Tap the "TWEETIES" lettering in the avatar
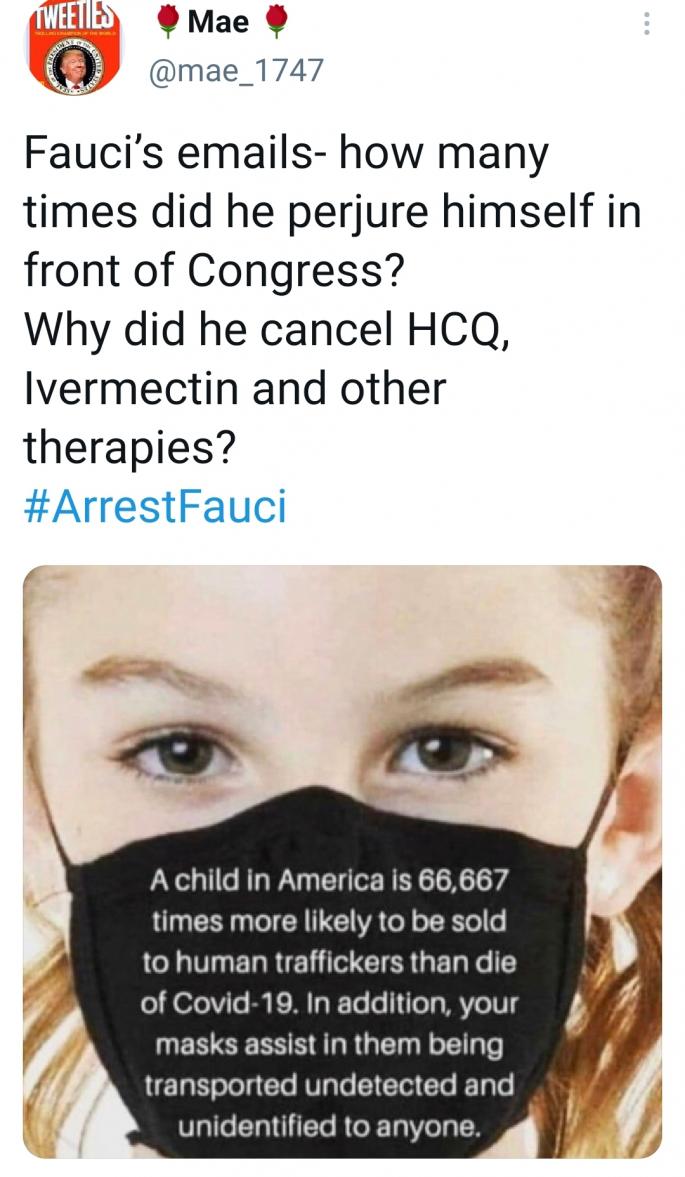The height and width of the screenshot is (1177, 685). point(73,17)
